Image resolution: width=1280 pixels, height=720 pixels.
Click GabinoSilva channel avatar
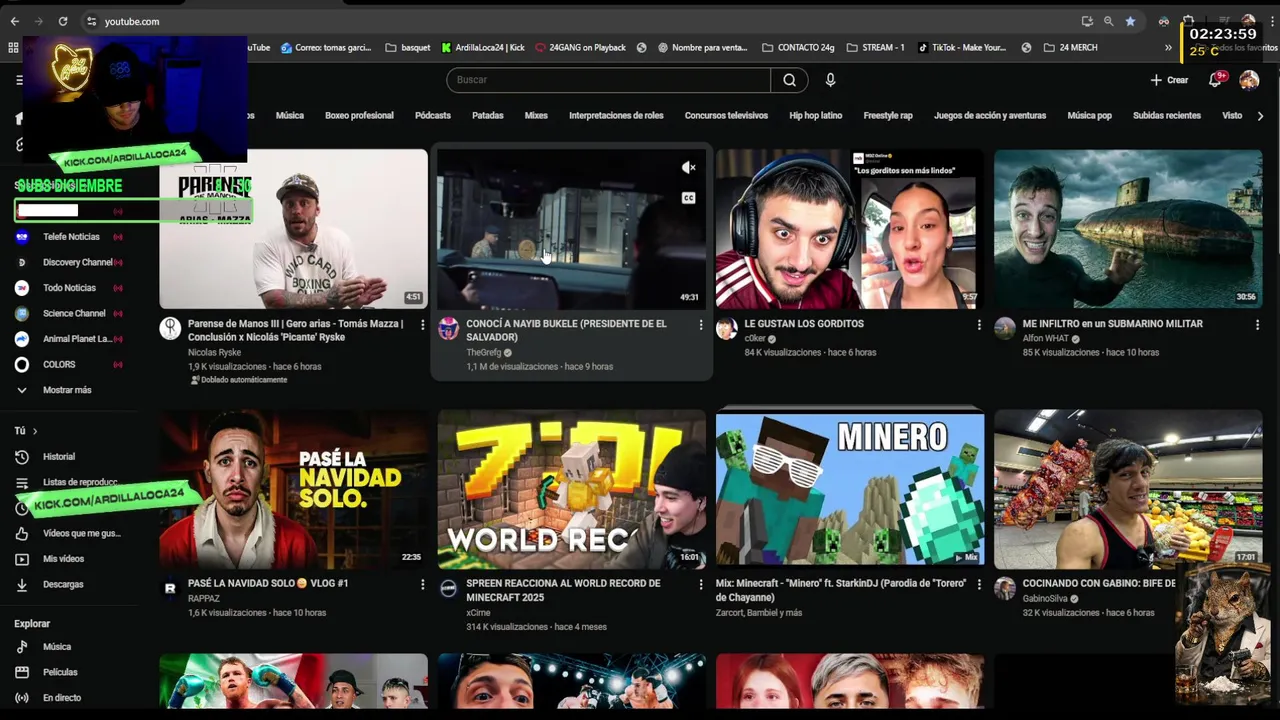click(x=1005, y=588)
